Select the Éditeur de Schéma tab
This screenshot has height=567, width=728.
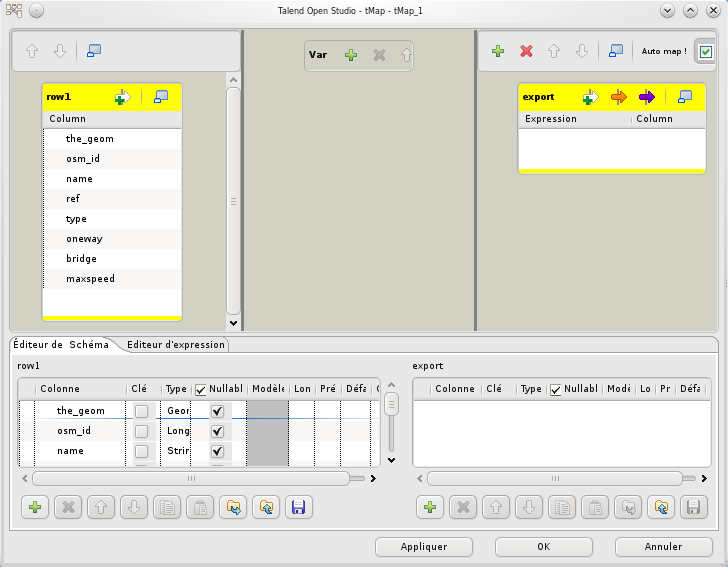click(59, 345)
